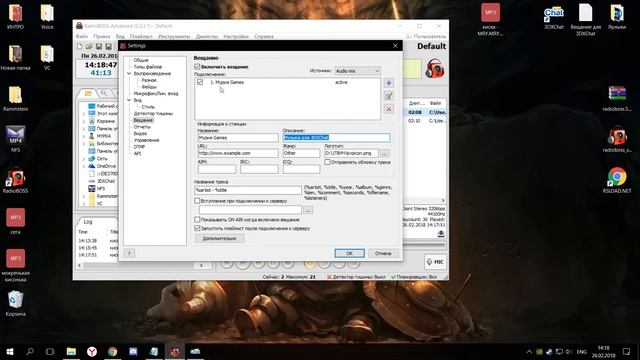Select the folder tab of the RadioBOSS file browser

(88, 93)
